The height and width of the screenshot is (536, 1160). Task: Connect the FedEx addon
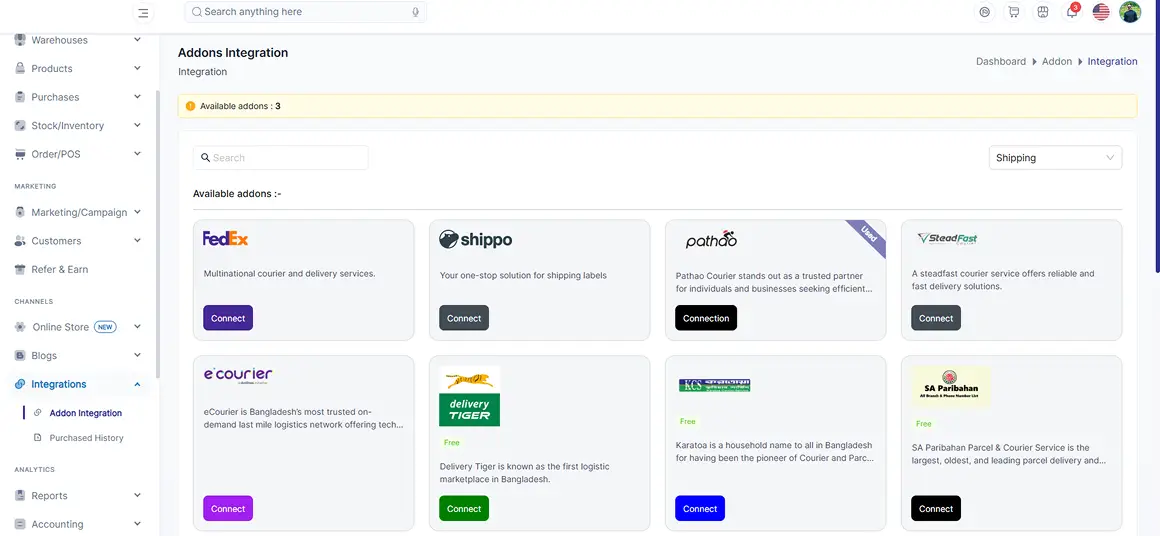click(228, 318)
